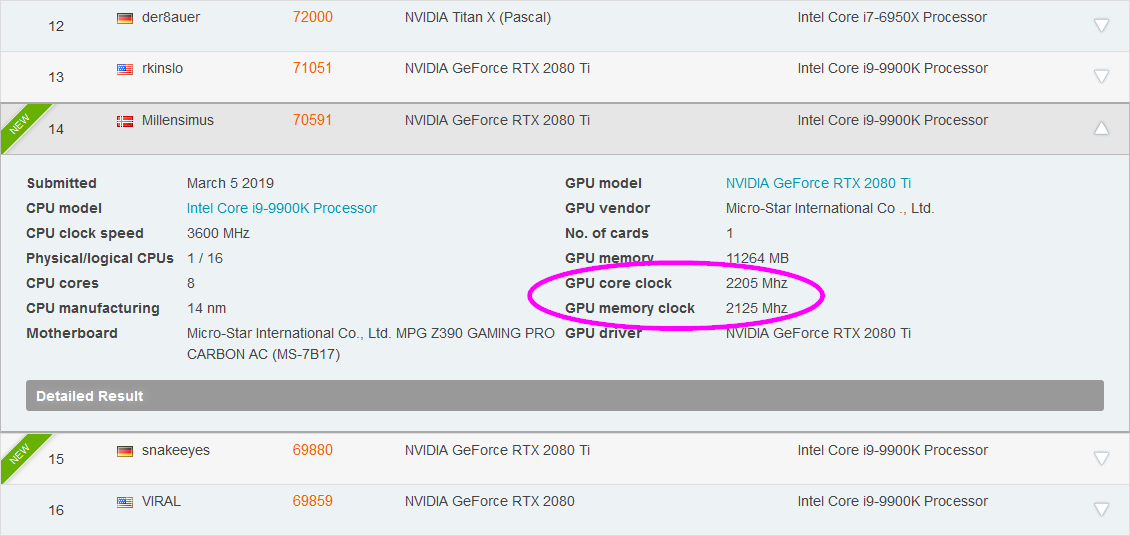Click US flag next to rkinslo
The width and height of the screenshot is (1130, 536).
point(125,69)
